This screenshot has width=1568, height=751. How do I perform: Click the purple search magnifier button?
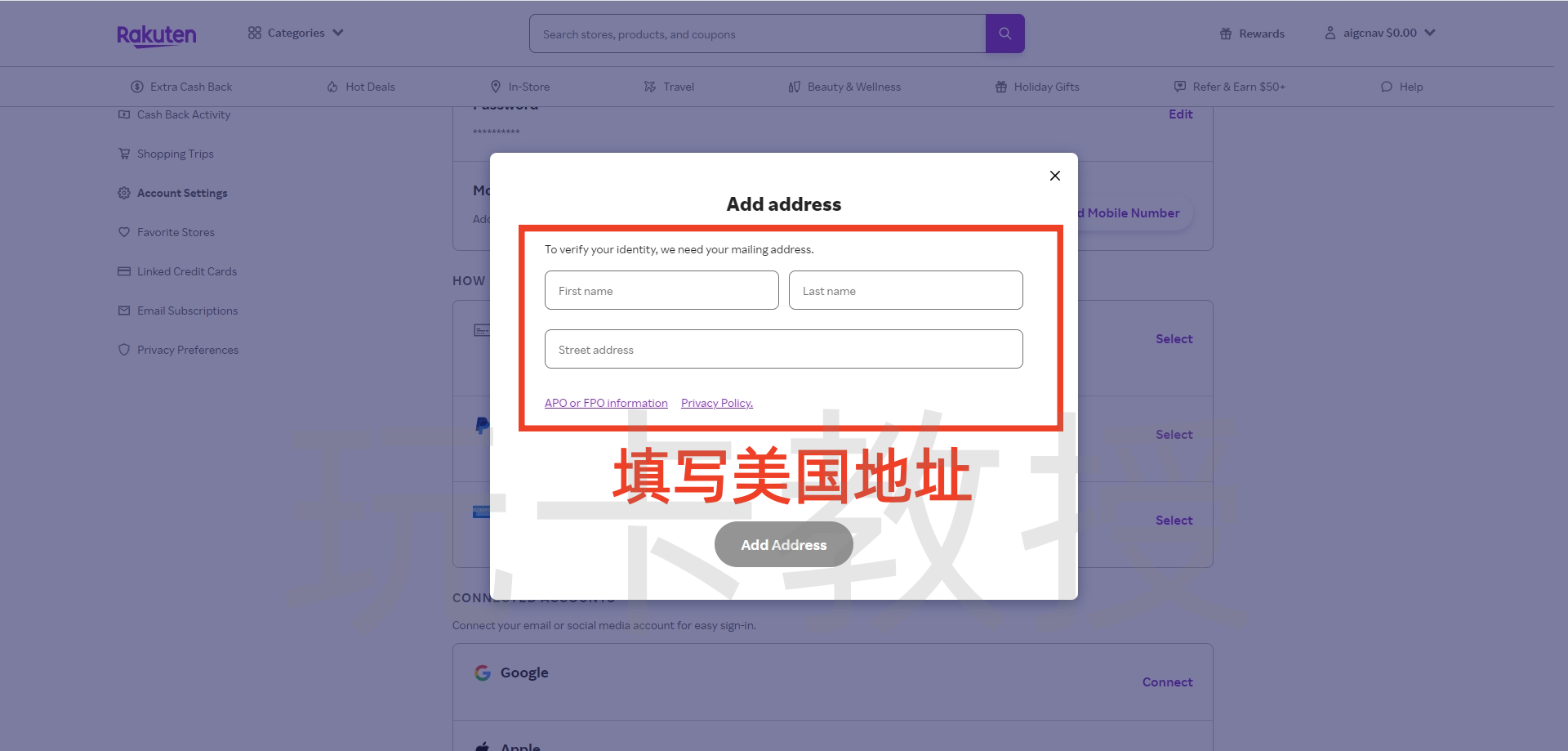click(1004, 34)
